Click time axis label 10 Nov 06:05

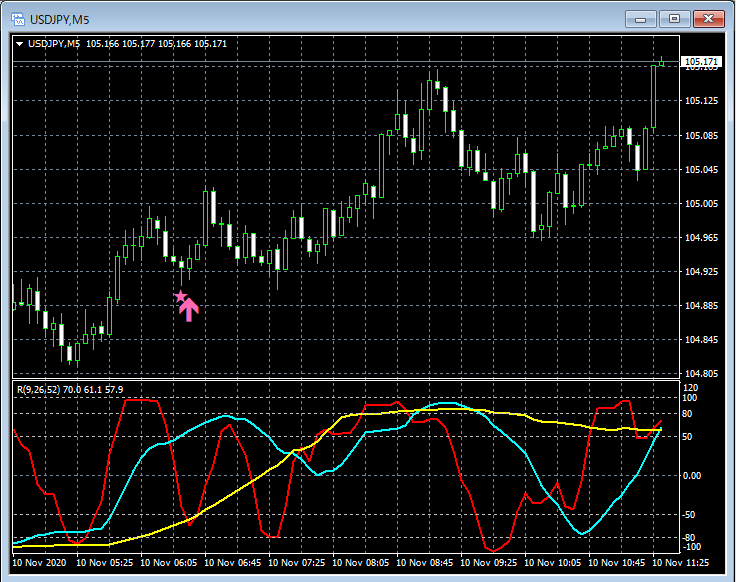tap(169, 562)
